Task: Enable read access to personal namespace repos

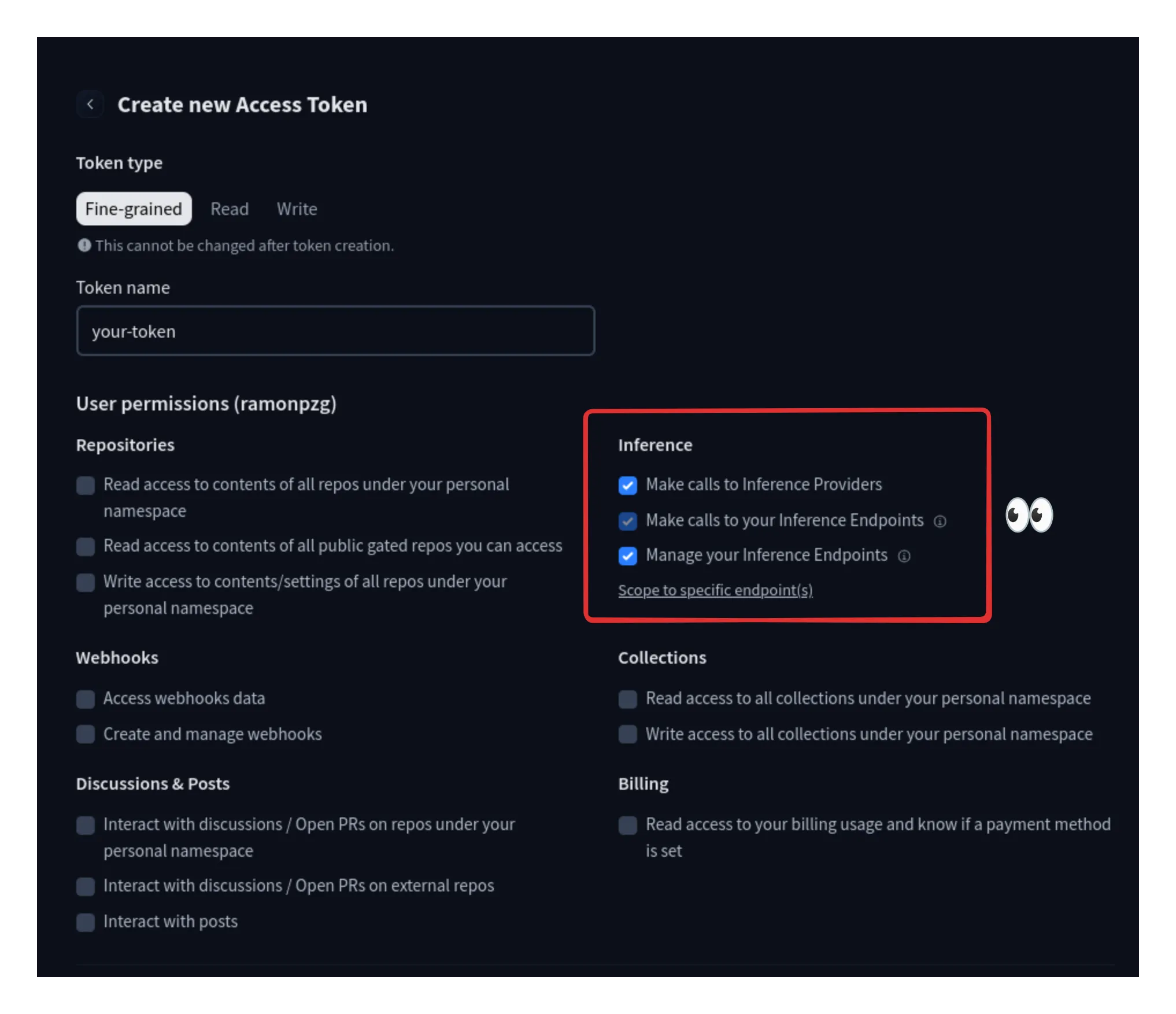Action: (x=86, y=485)
